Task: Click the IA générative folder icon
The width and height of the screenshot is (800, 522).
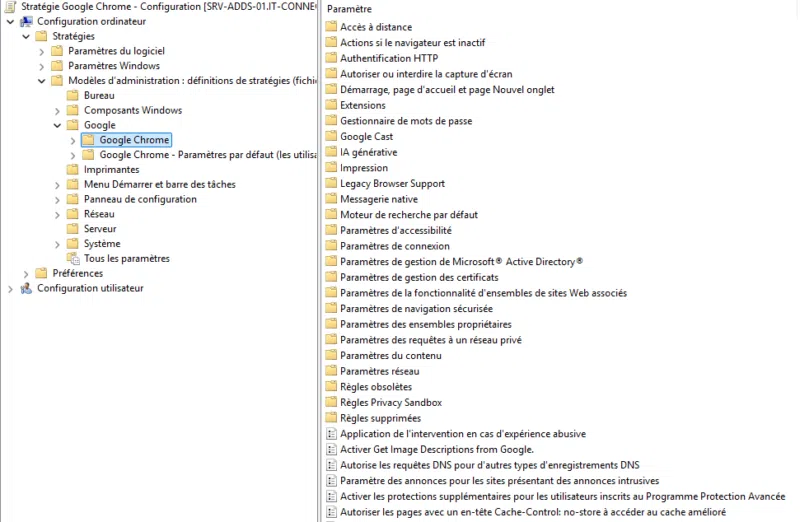Action: [332, 152]
